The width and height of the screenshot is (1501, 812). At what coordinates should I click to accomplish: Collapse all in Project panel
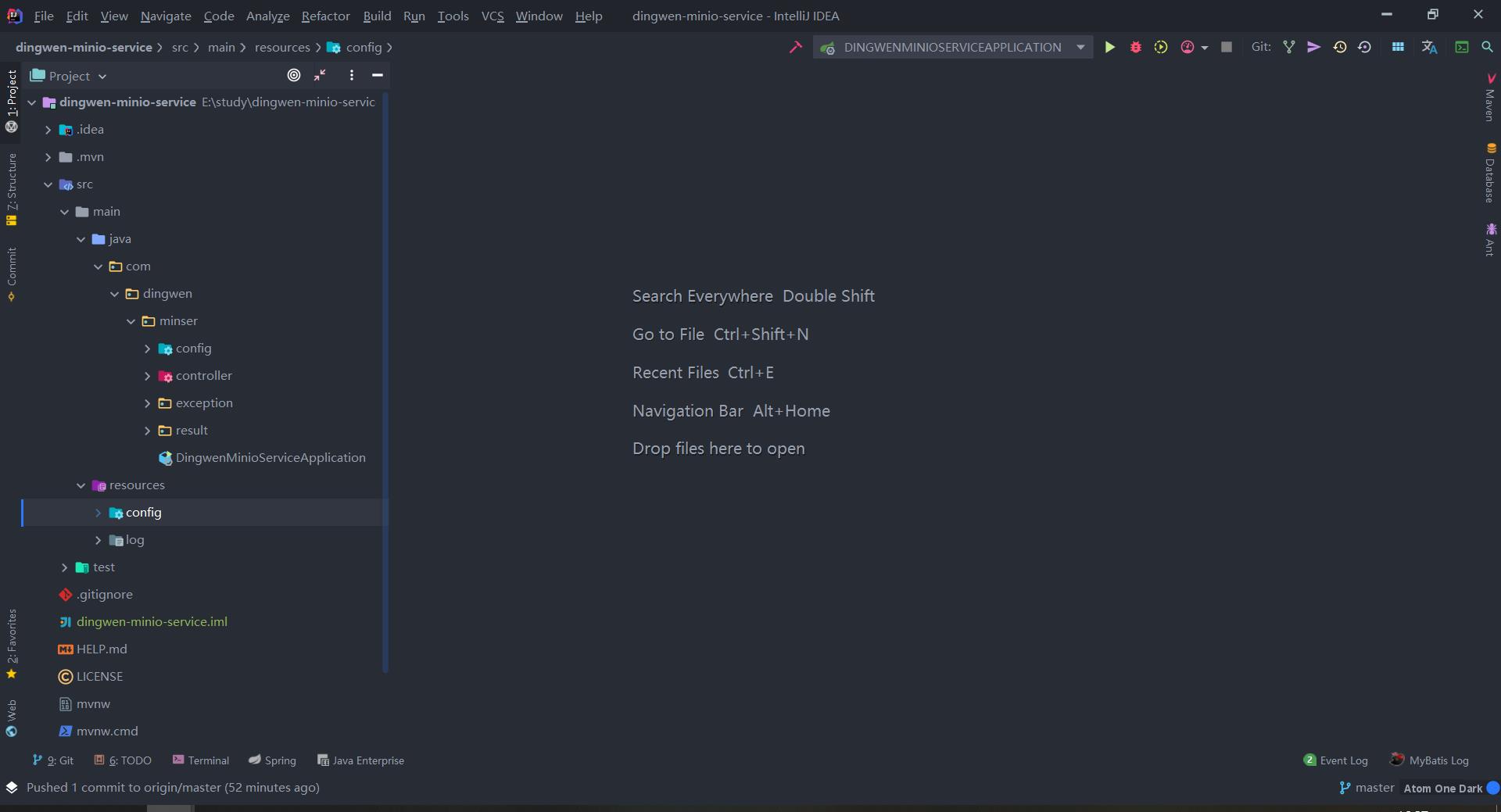pos(320,75)
